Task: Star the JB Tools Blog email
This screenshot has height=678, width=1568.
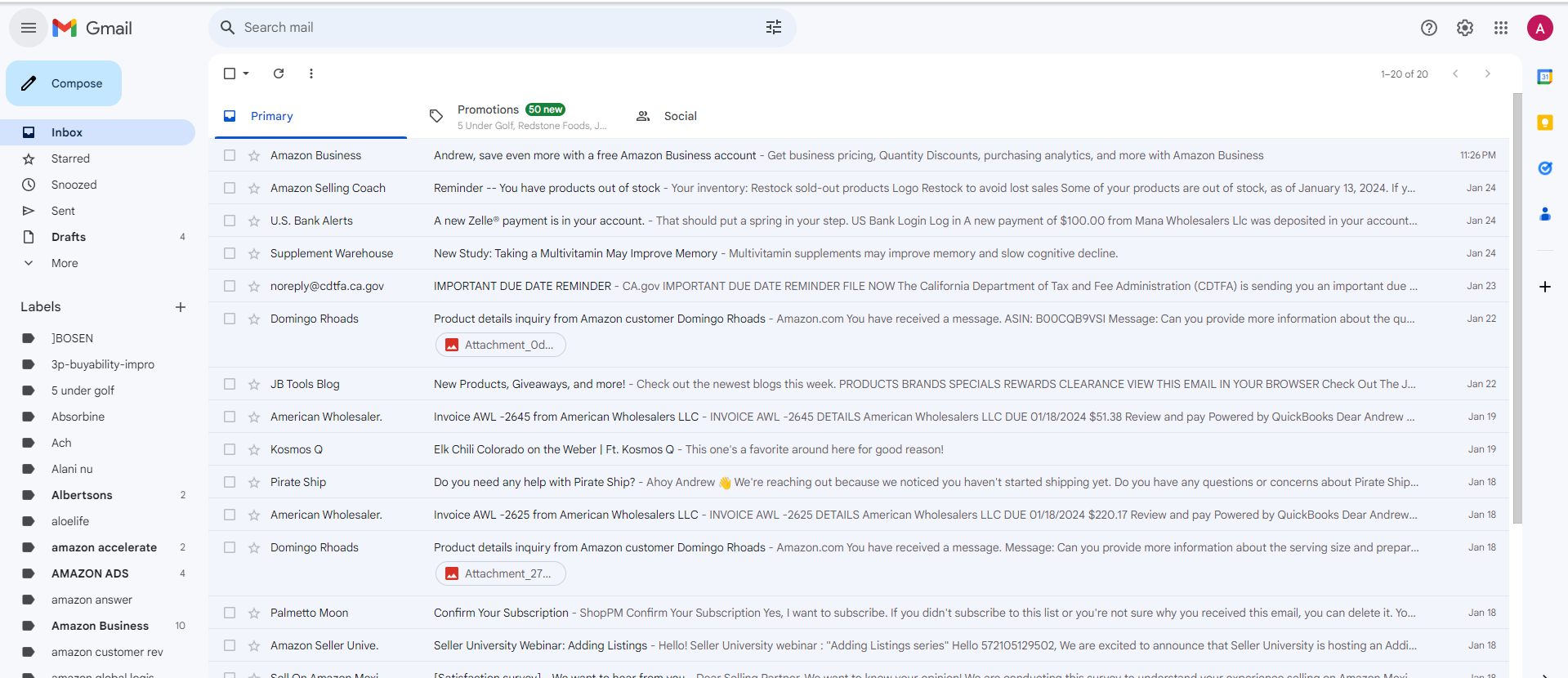Action: point(254,384)
